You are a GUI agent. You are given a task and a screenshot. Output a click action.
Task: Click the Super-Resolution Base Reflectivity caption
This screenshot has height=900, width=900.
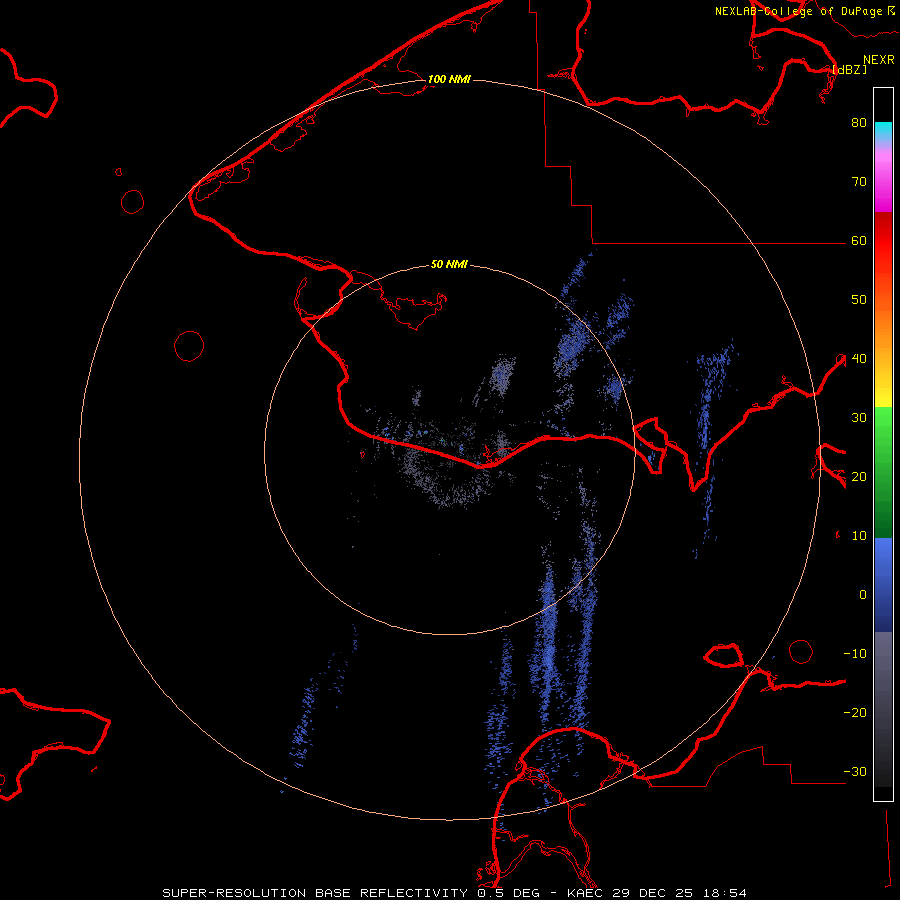(315, 893)
